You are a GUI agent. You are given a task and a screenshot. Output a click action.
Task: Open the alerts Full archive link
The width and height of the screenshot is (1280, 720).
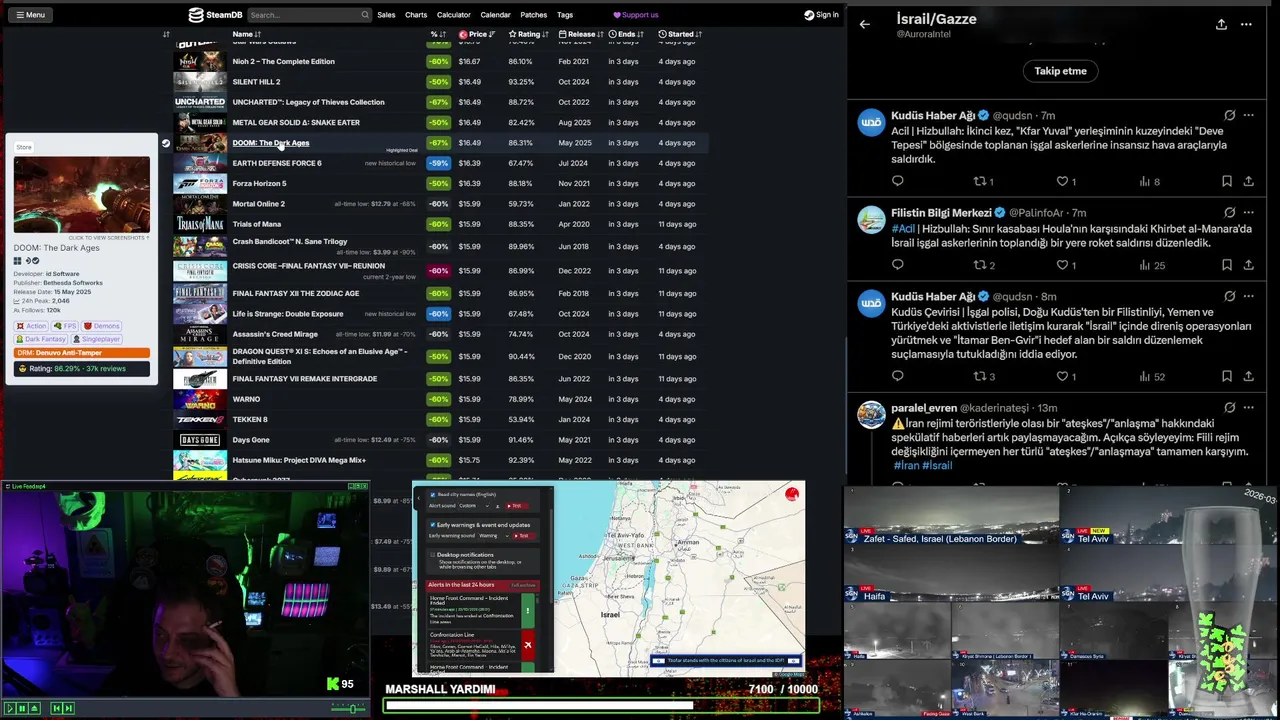[x=523, y=585]
